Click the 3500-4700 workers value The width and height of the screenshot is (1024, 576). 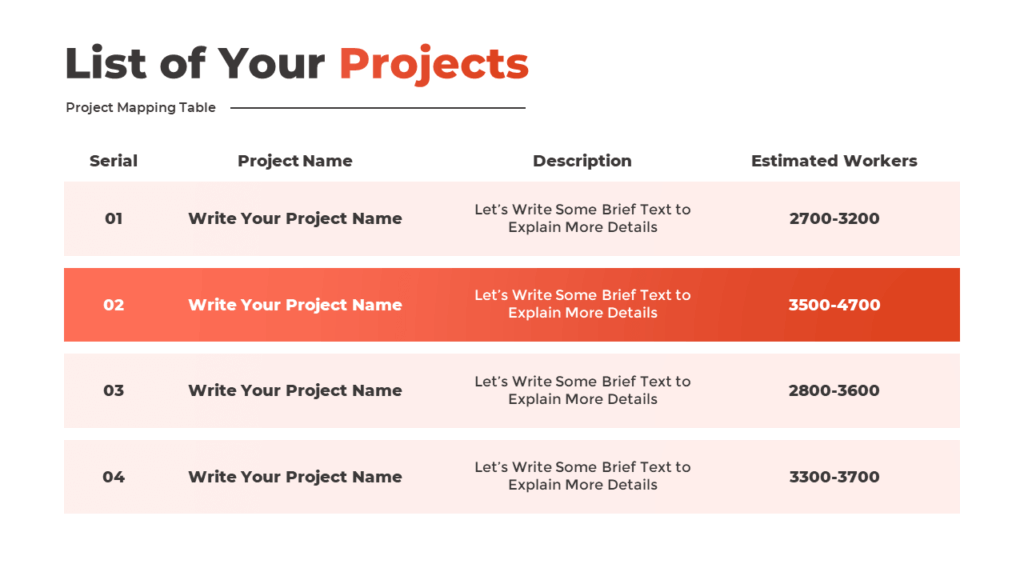point(834,305)
